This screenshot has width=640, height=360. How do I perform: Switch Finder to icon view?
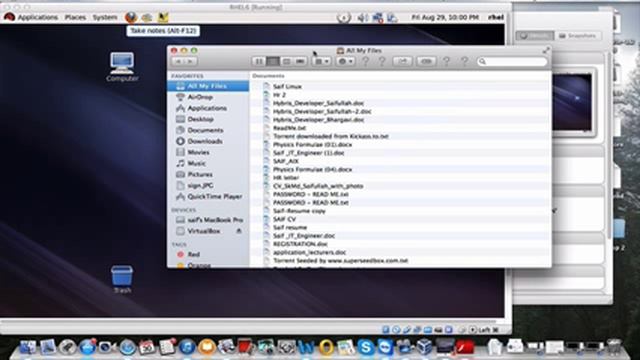(x=259, y=61)
